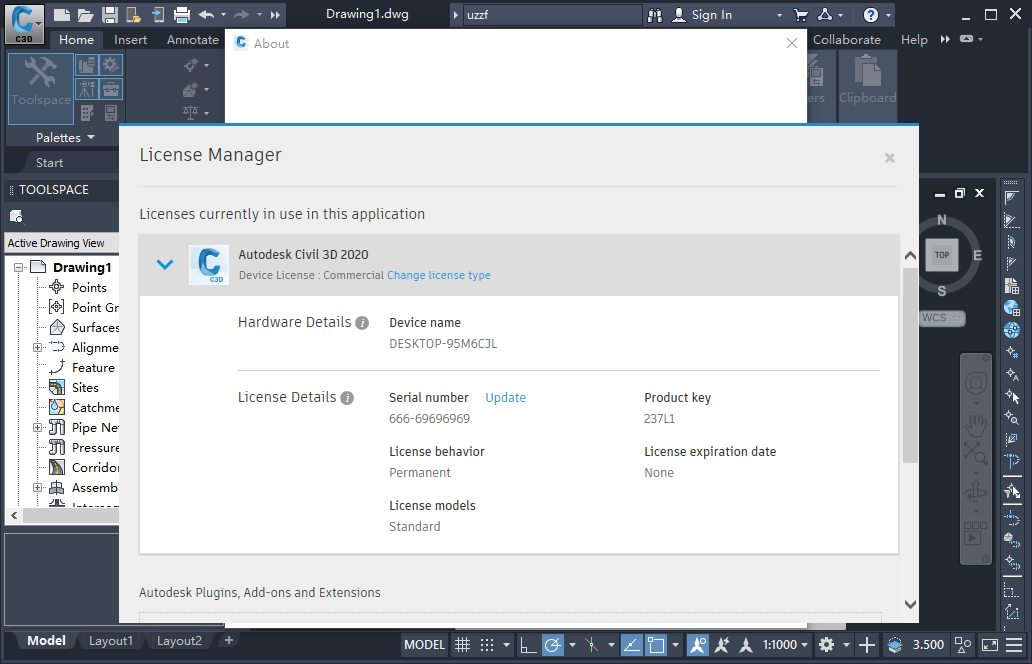Select the Surfaces item in Toolspace tree

95,328
